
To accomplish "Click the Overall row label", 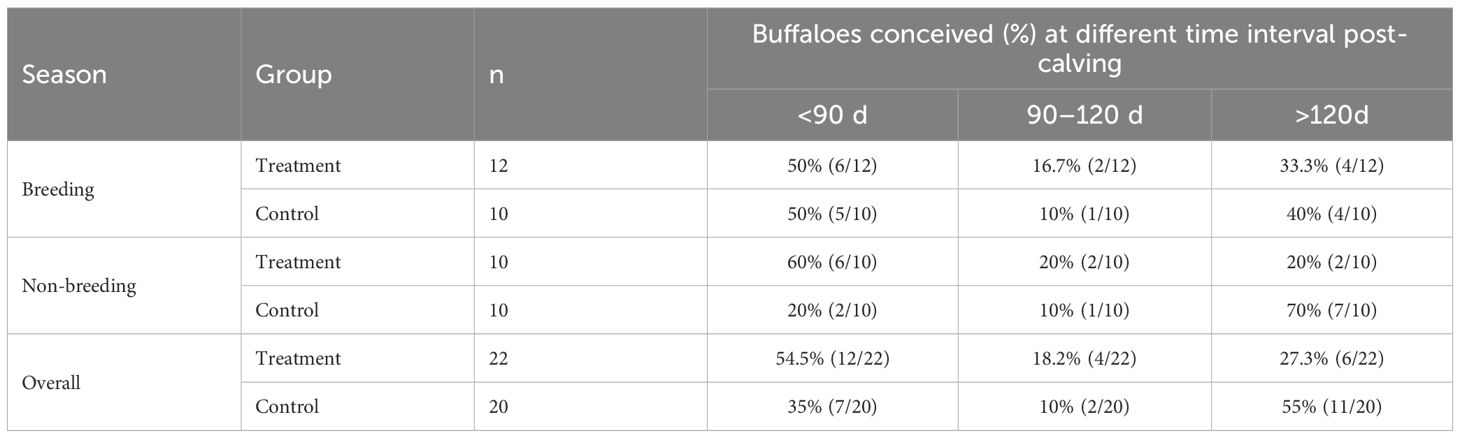I will point(53,382).
